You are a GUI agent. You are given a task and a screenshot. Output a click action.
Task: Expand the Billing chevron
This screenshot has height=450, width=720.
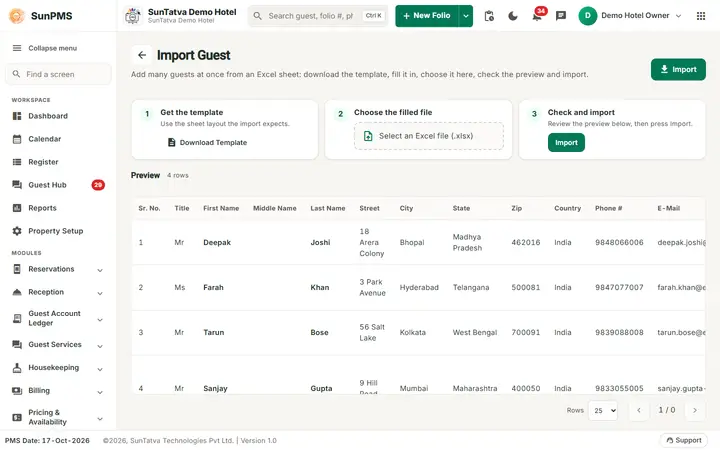pos(100,392)
